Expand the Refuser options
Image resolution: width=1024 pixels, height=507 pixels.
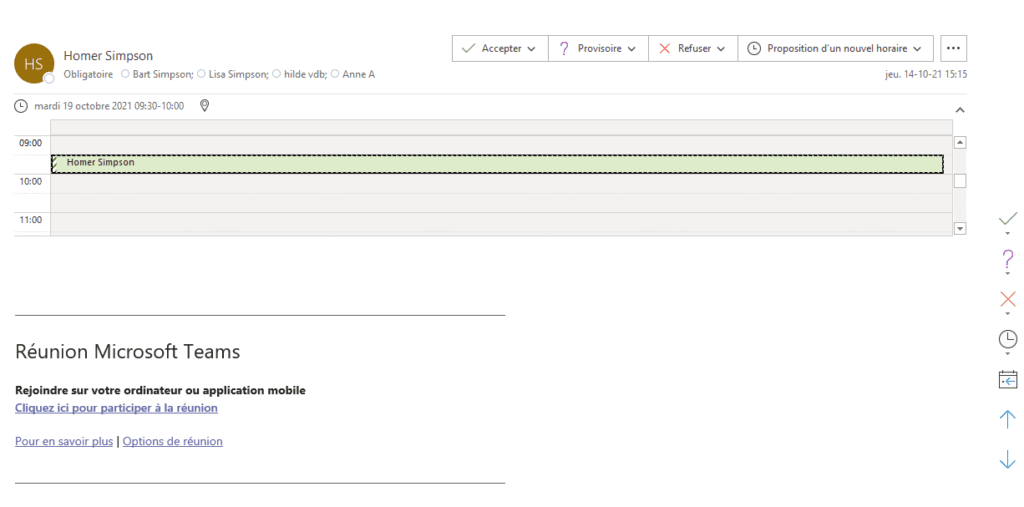pyautogui.click(x=693, y=48)
